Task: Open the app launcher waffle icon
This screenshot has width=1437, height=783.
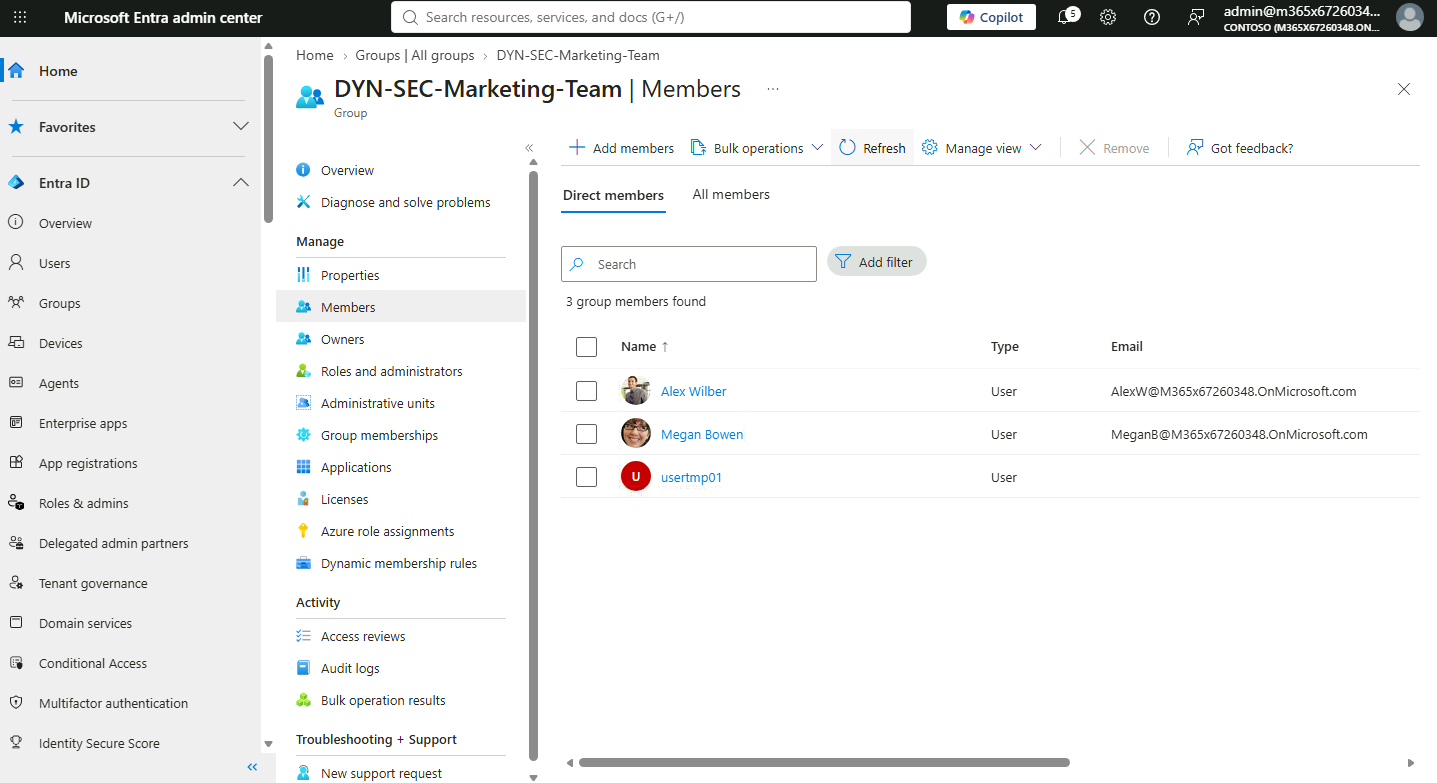Action: tap(20, 17)
